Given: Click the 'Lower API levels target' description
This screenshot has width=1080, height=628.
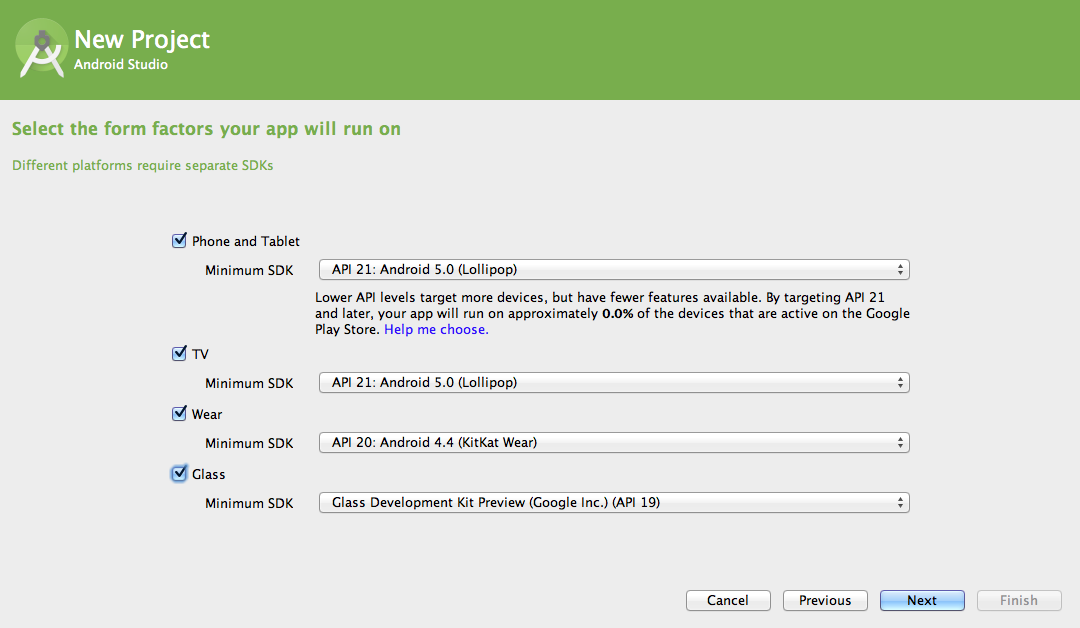Looking at the screenshot, I should [612, 298].
